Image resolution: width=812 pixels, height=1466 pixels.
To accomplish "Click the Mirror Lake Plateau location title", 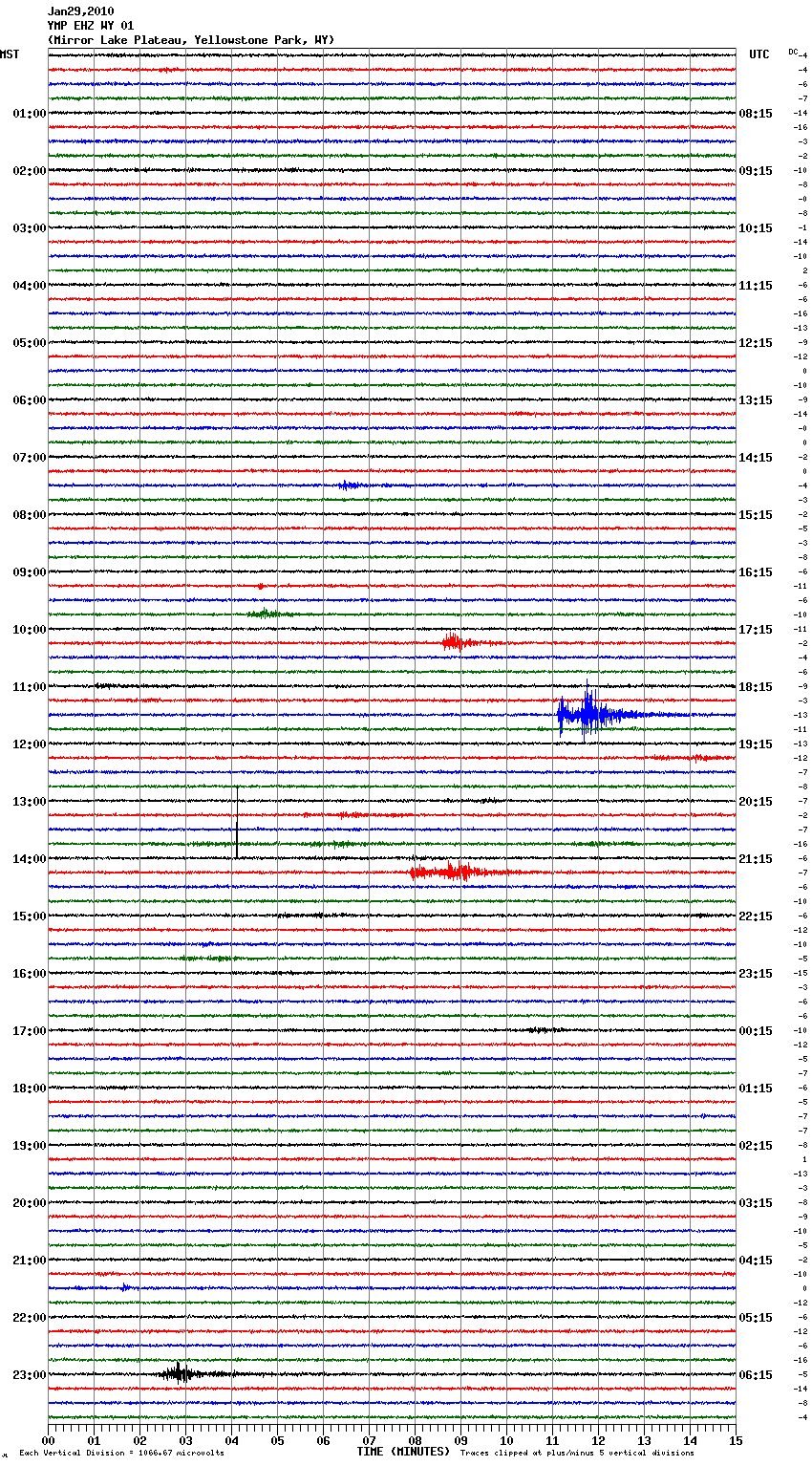I will [x=191, y=40].
